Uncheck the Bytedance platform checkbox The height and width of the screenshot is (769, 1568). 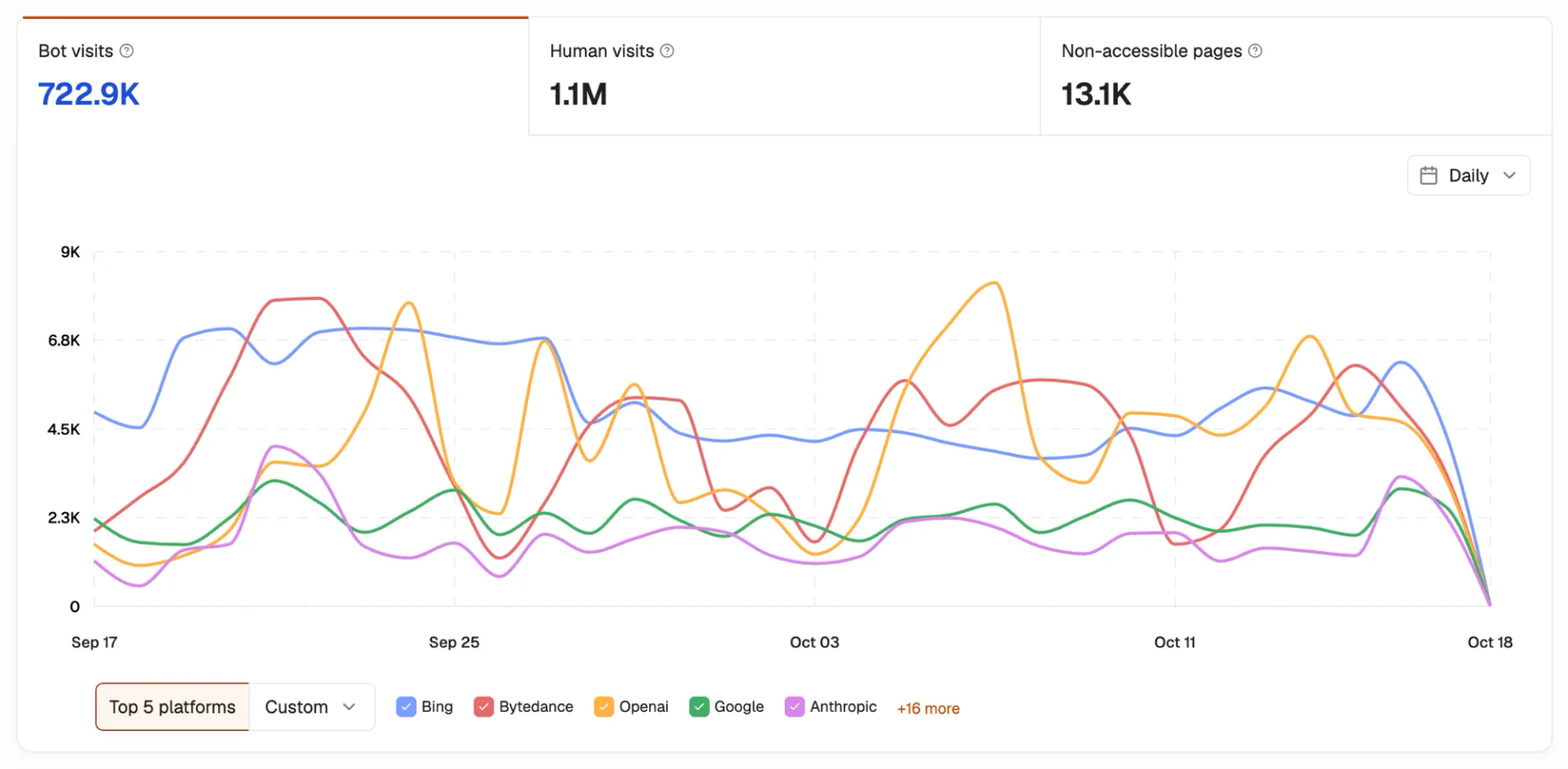coord(483,707)
